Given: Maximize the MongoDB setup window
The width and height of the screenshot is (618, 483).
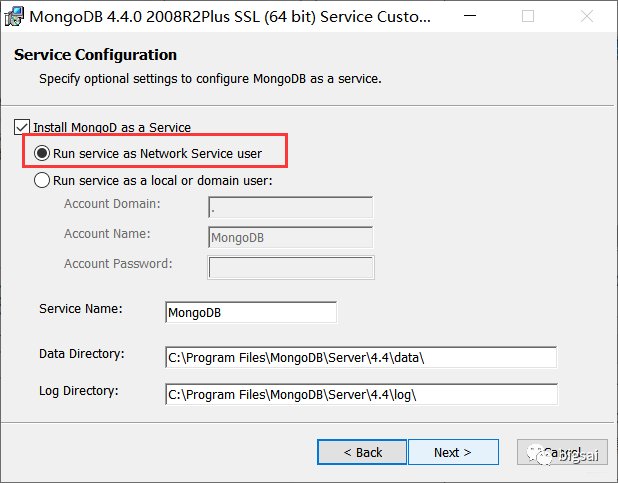Looking at the screenshot, I should [x=528, y=17].
